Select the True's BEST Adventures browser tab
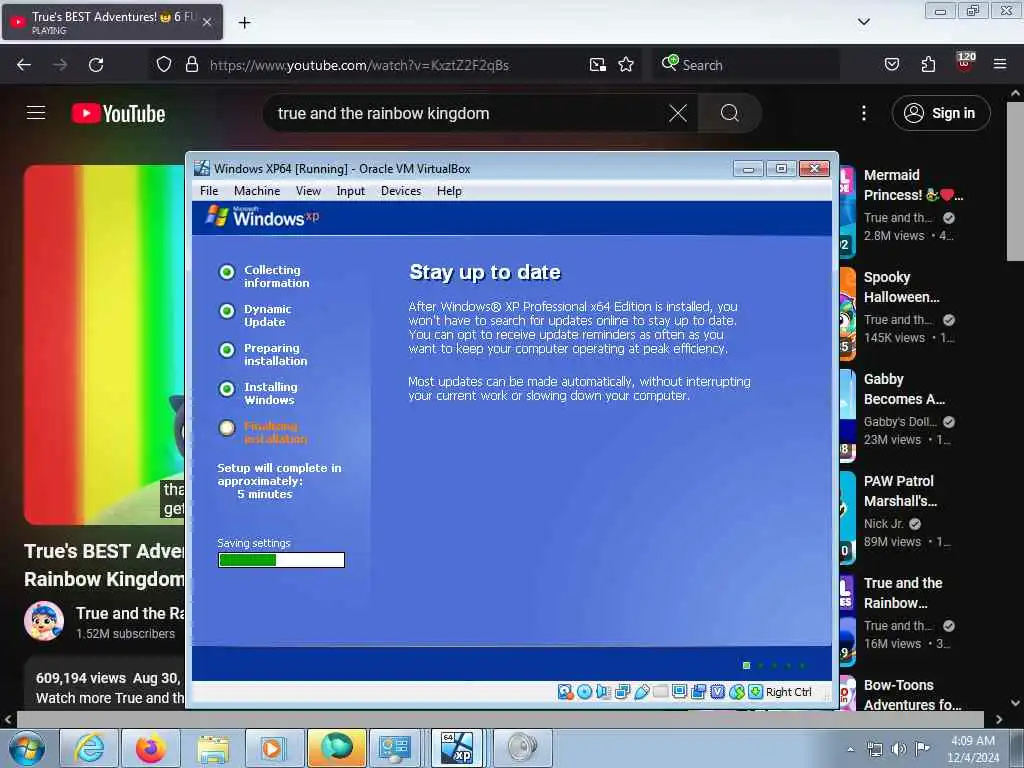The image size is (1024, 768). (112, 22)
